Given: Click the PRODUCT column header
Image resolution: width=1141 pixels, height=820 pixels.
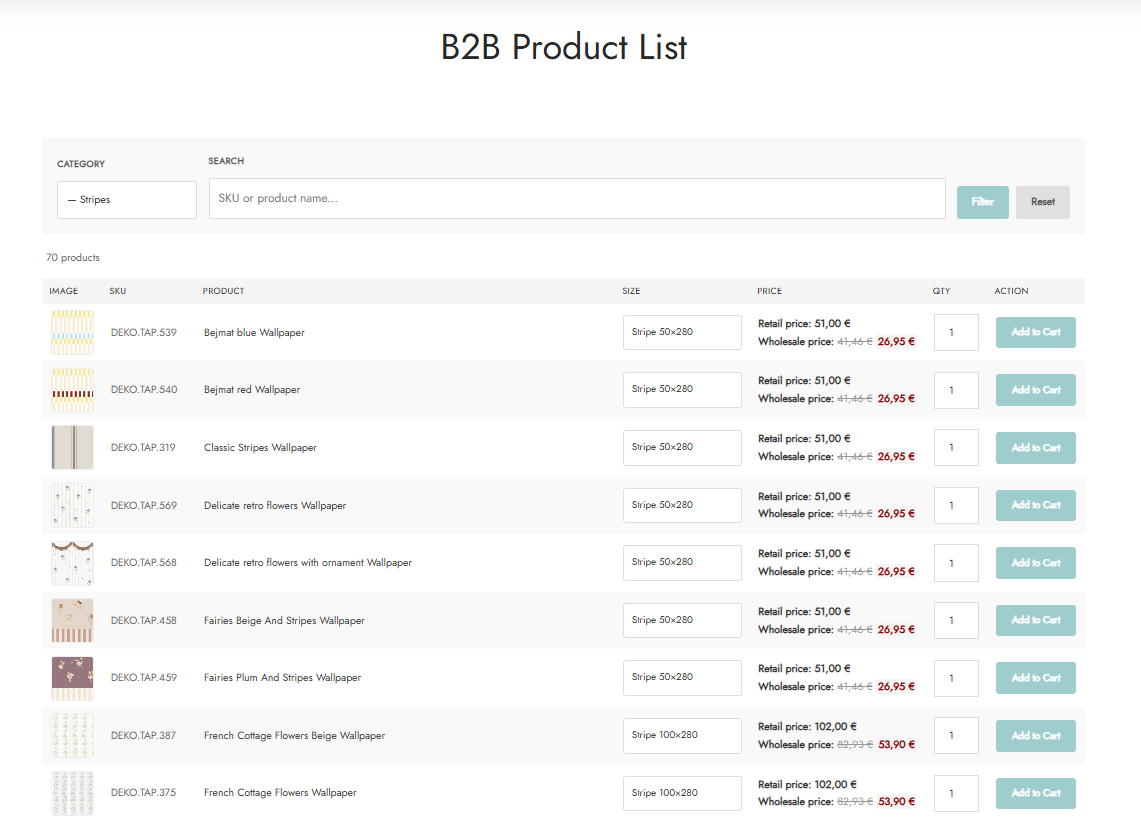Looking at the screenshot, I should point(223,291).
